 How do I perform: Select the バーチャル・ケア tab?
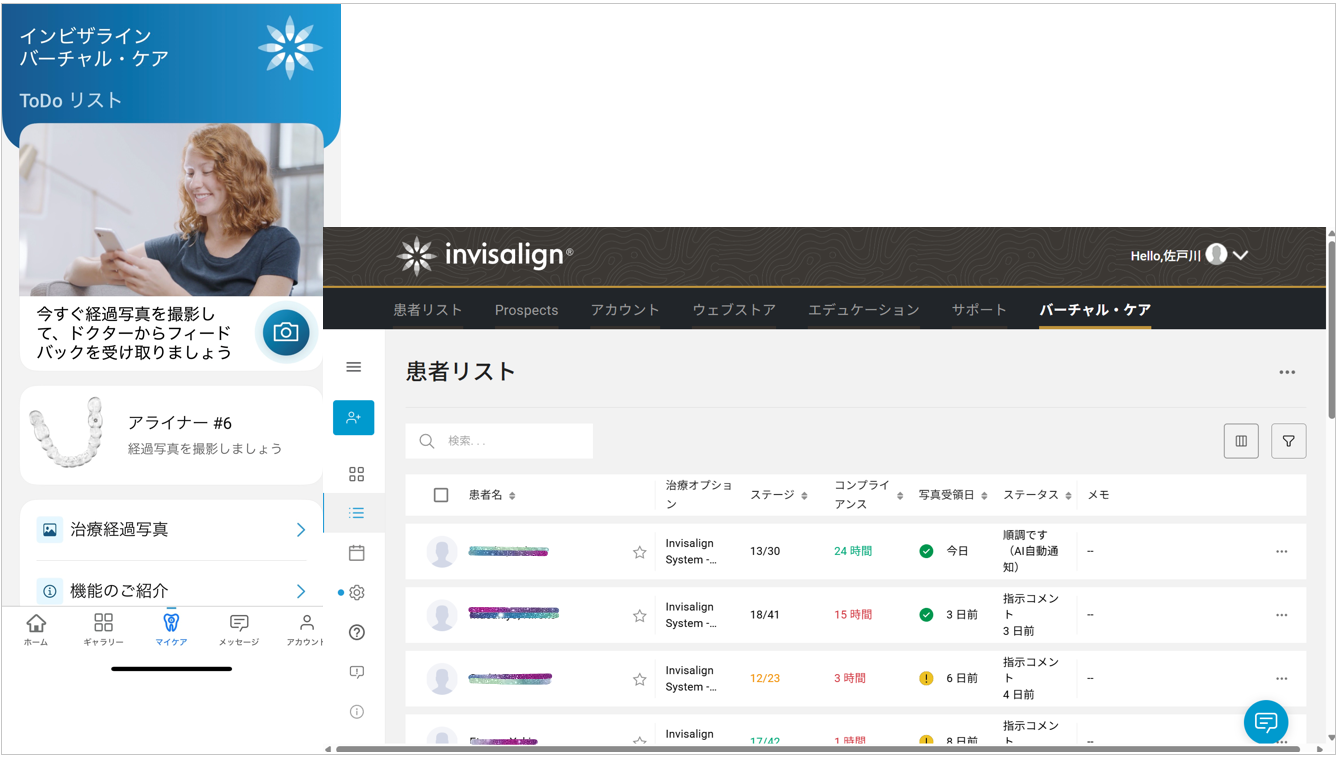(x=1095, y=310)
